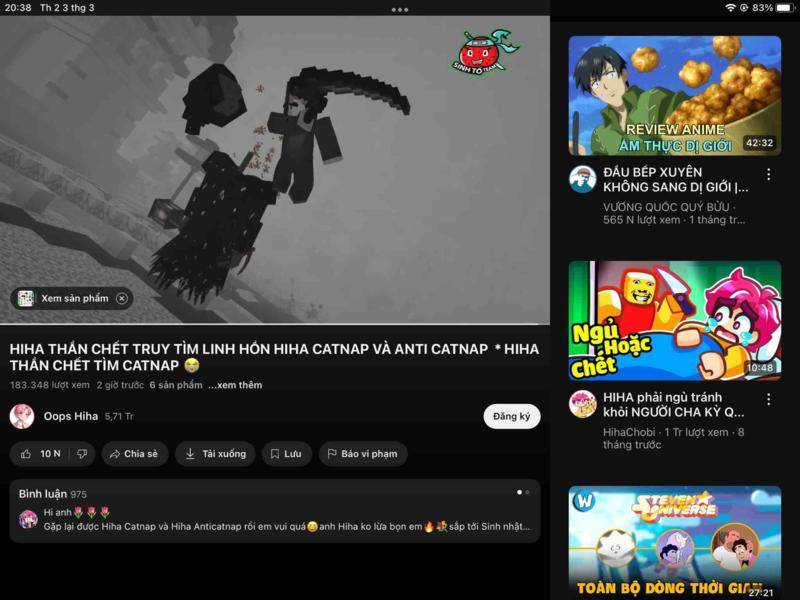This screenshot has width=800, height=600.
Task: Tap the 20:38 clock in status bar
Action: tap(18, 8)
